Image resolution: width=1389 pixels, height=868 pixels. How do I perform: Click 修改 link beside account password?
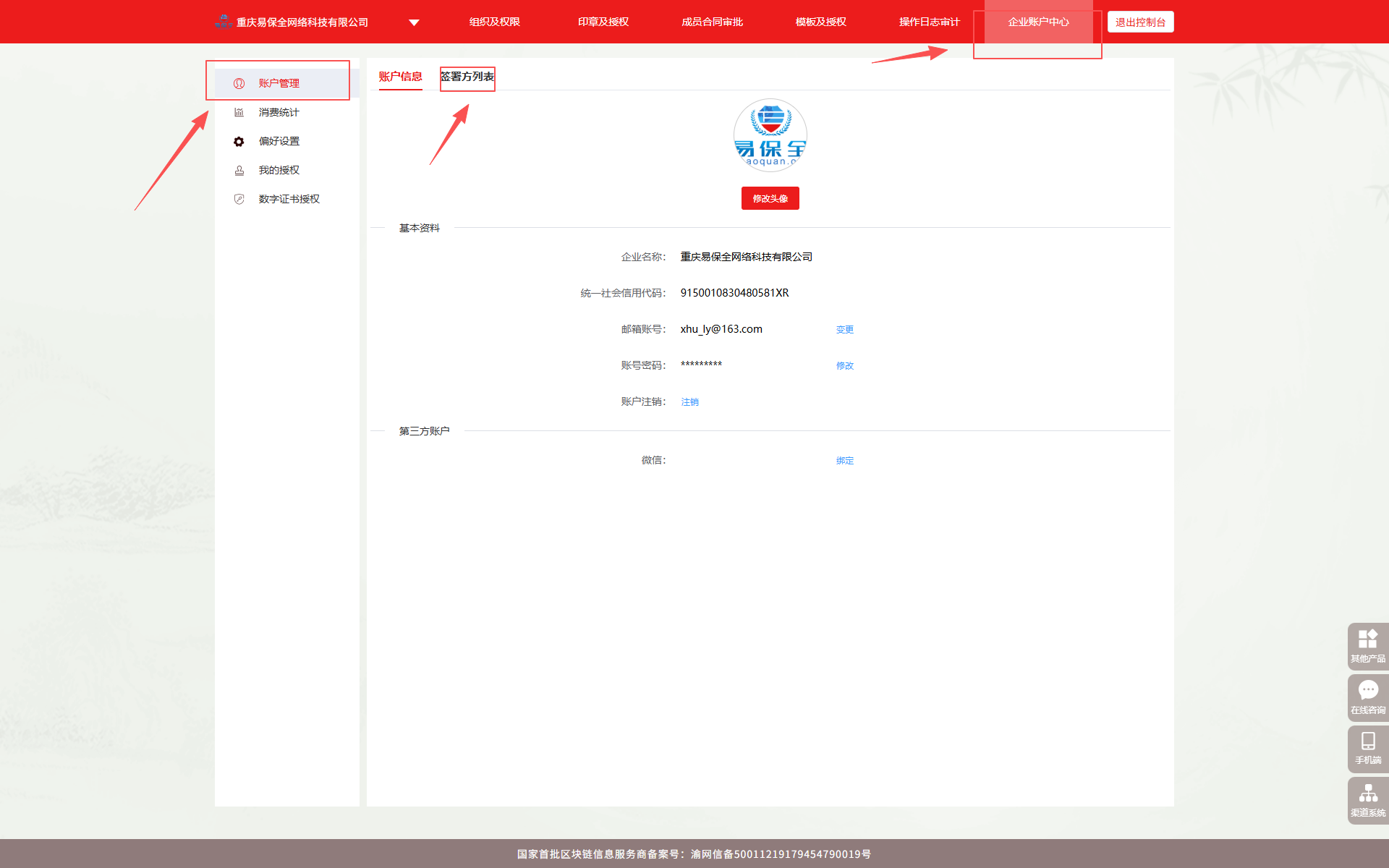[x=844, y=365]
